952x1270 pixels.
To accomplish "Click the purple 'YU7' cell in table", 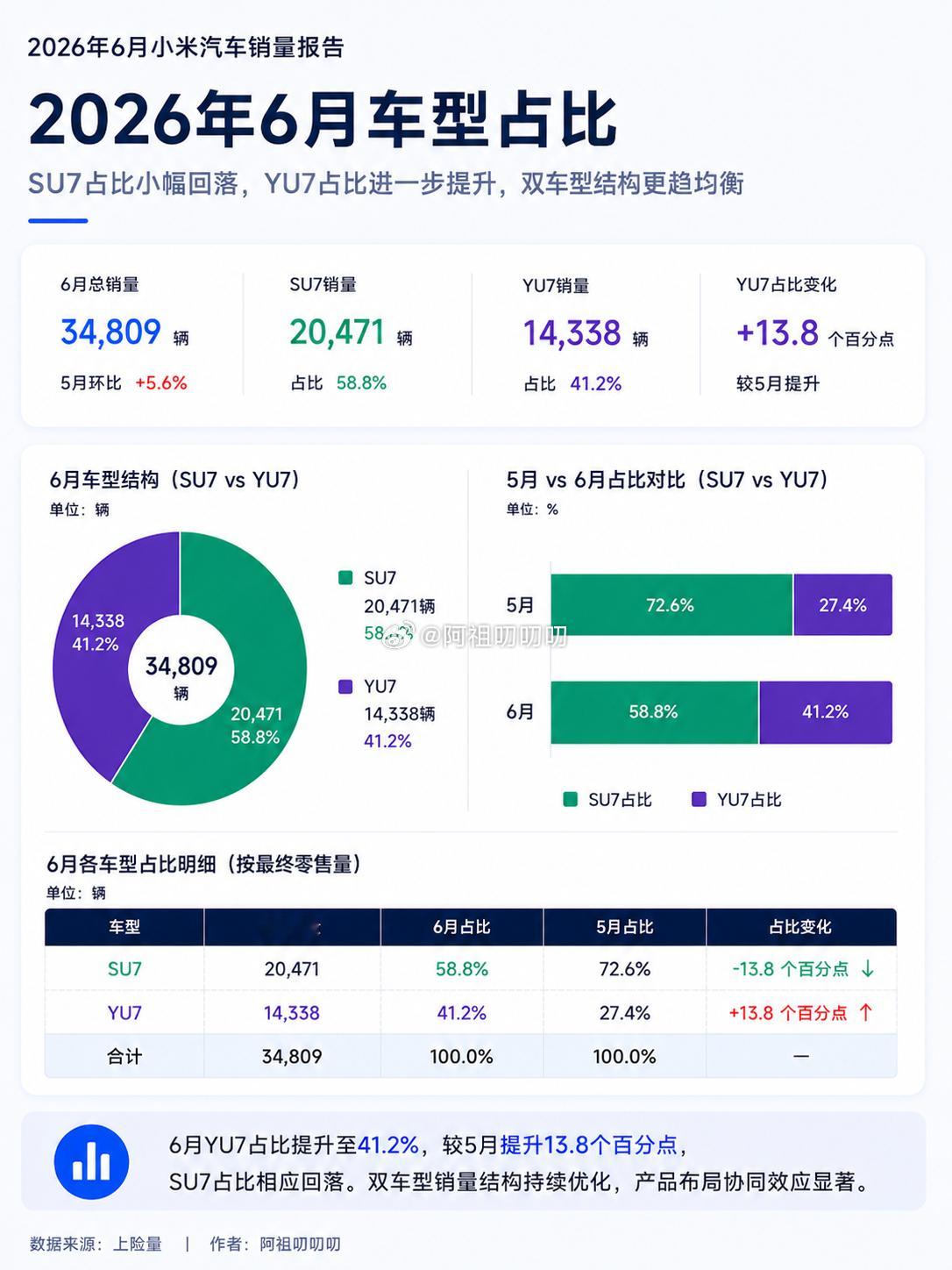I will 124,1013.
